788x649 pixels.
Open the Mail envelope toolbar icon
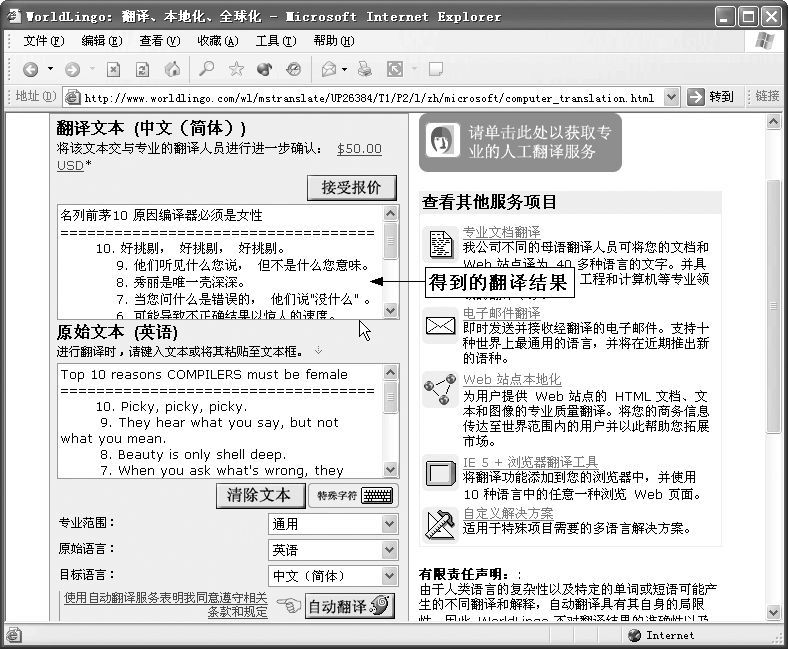(x=328, y=69)
